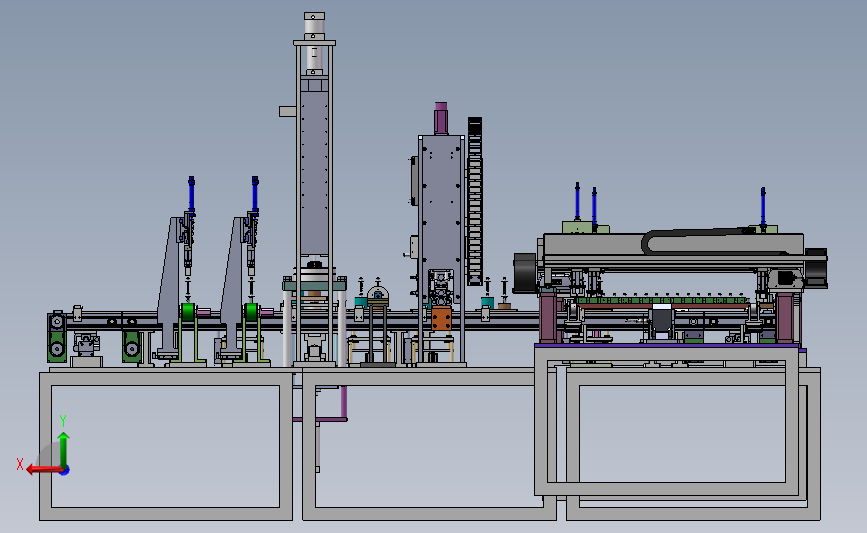This screenshot has width=867, height=533.
Task: Select the middle column's grey bolted panel
Action: click(441, 202)
